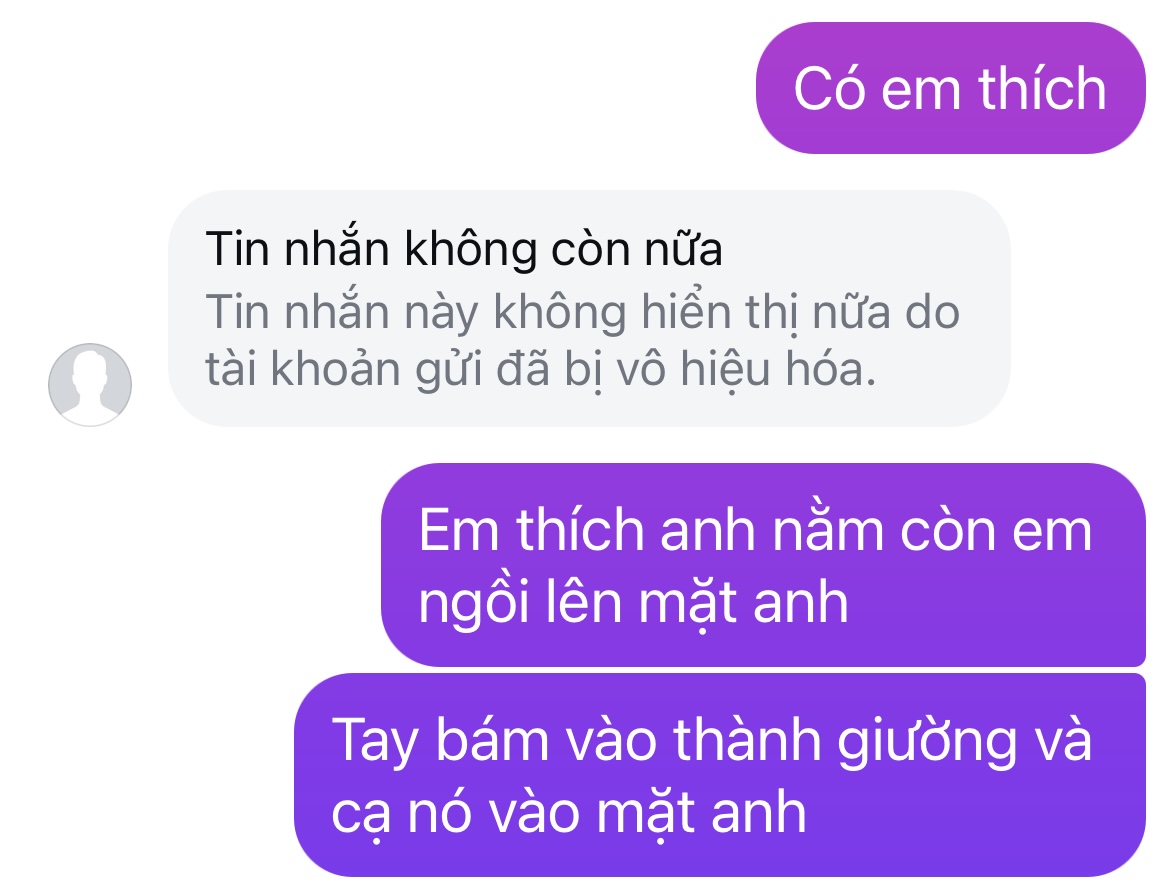Image resolution: width=1170 pixels, height=889 pixels.
Task: Click the word "Tay" in the last bubble
Action: pyautogui.click(x=375, y=740)
